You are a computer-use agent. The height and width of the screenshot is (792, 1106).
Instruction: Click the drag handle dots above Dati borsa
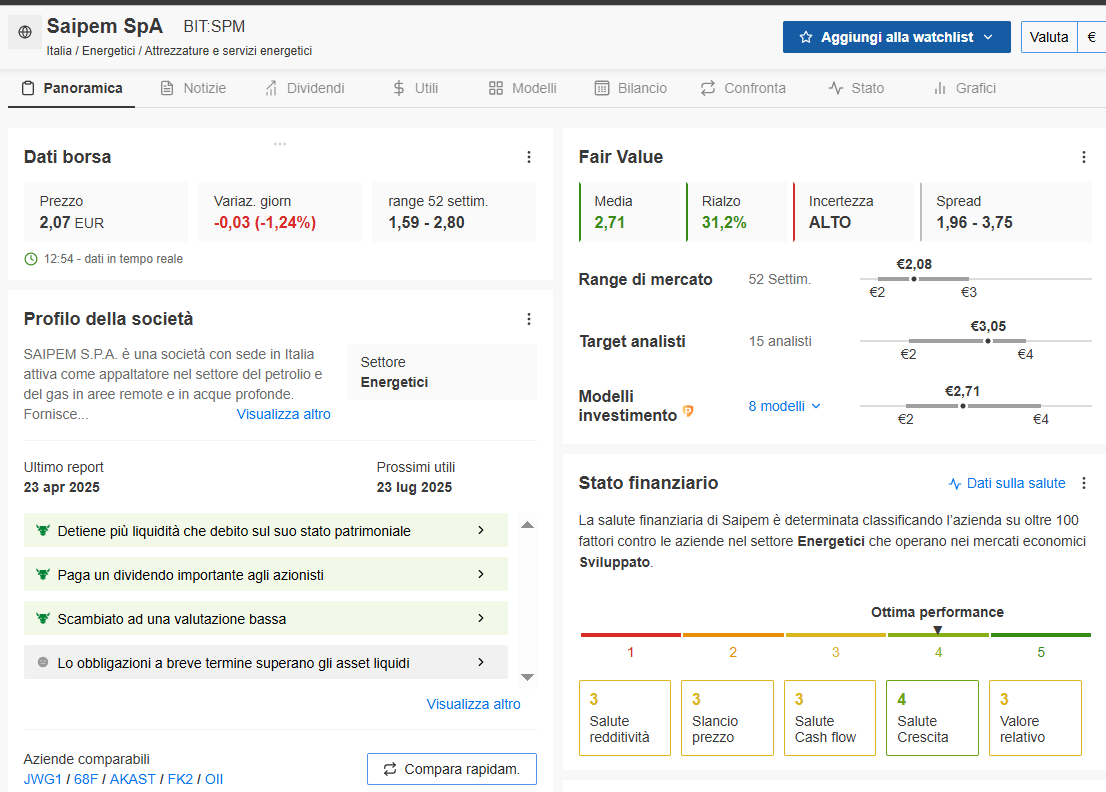coord(280,144)
